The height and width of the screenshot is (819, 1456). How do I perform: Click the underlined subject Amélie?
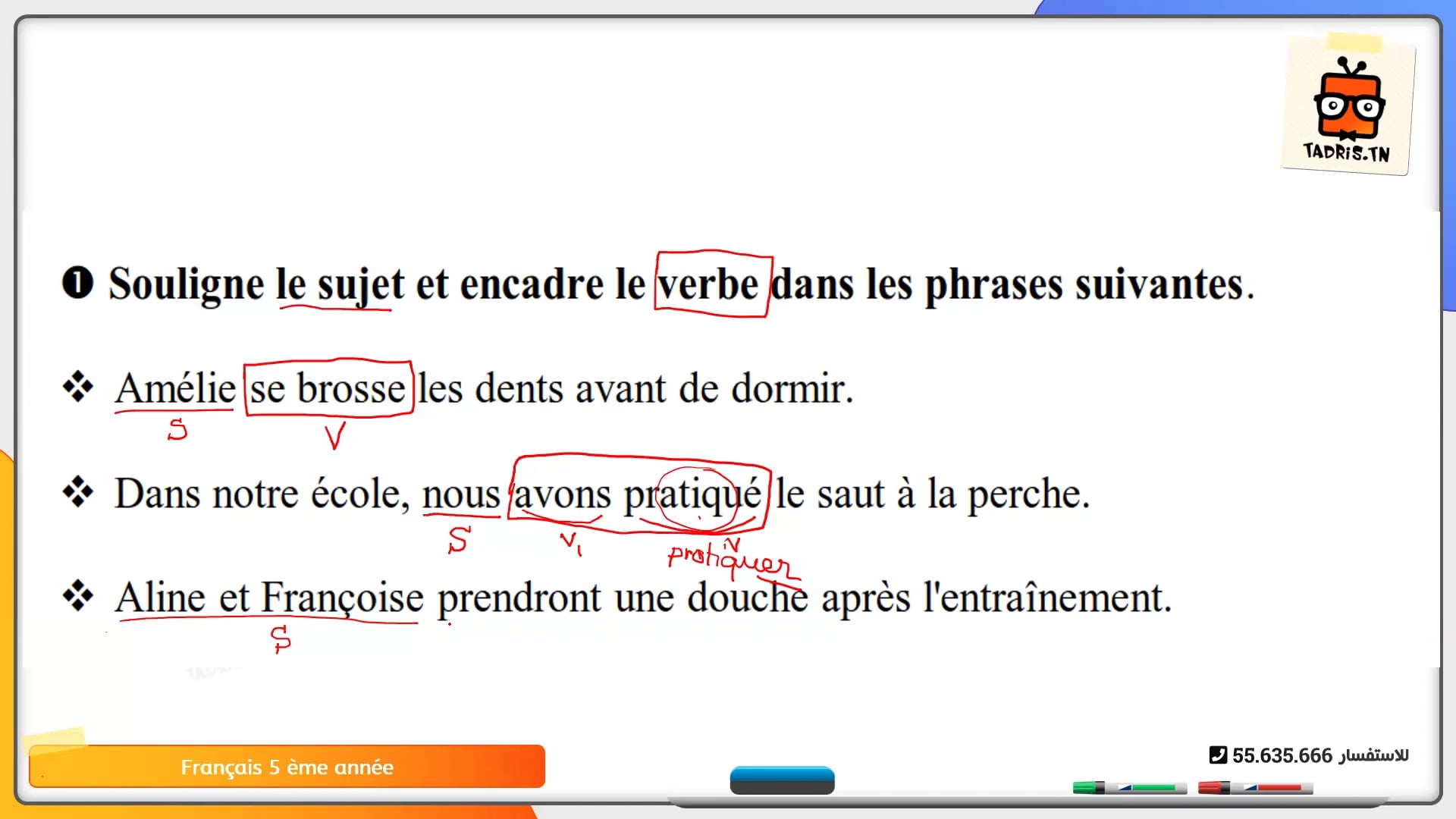tap(175, 389)
